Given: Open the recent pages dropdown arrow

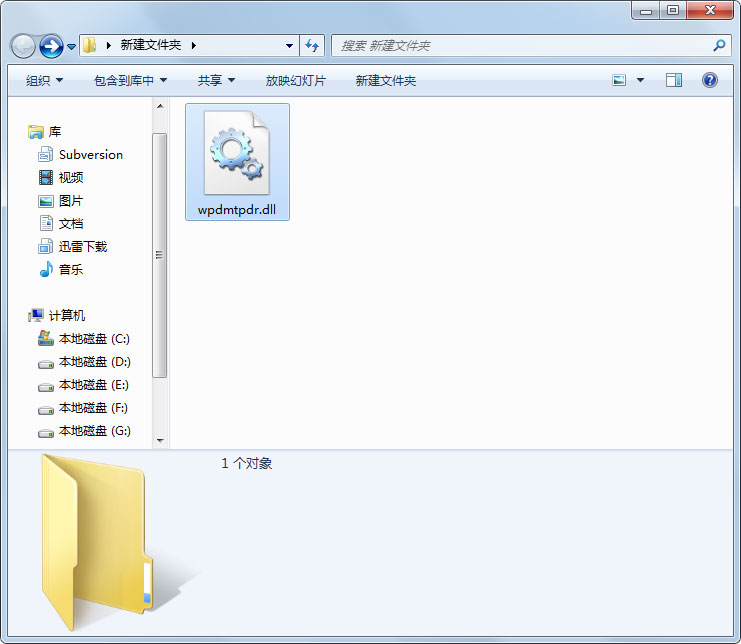Looking at the screenshot, I should pyautogui.click(x=71, y=46).
